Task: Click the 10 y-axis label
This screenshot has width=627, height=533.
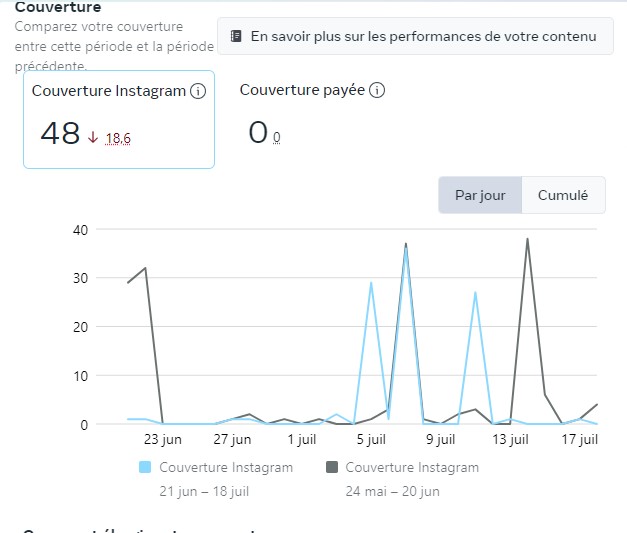Action: [x=80, y=376]
